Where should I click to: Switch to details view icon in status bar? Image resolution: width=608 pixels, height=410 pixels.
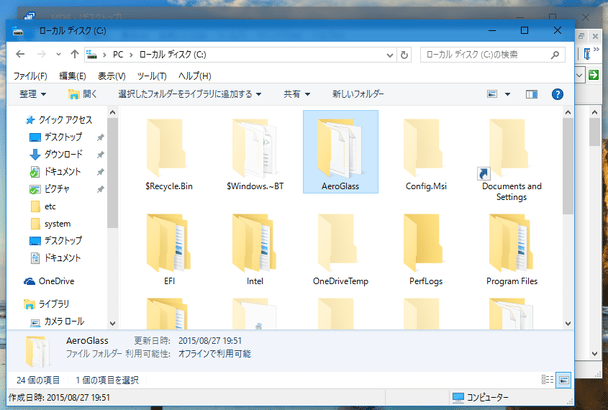[547, 380]
